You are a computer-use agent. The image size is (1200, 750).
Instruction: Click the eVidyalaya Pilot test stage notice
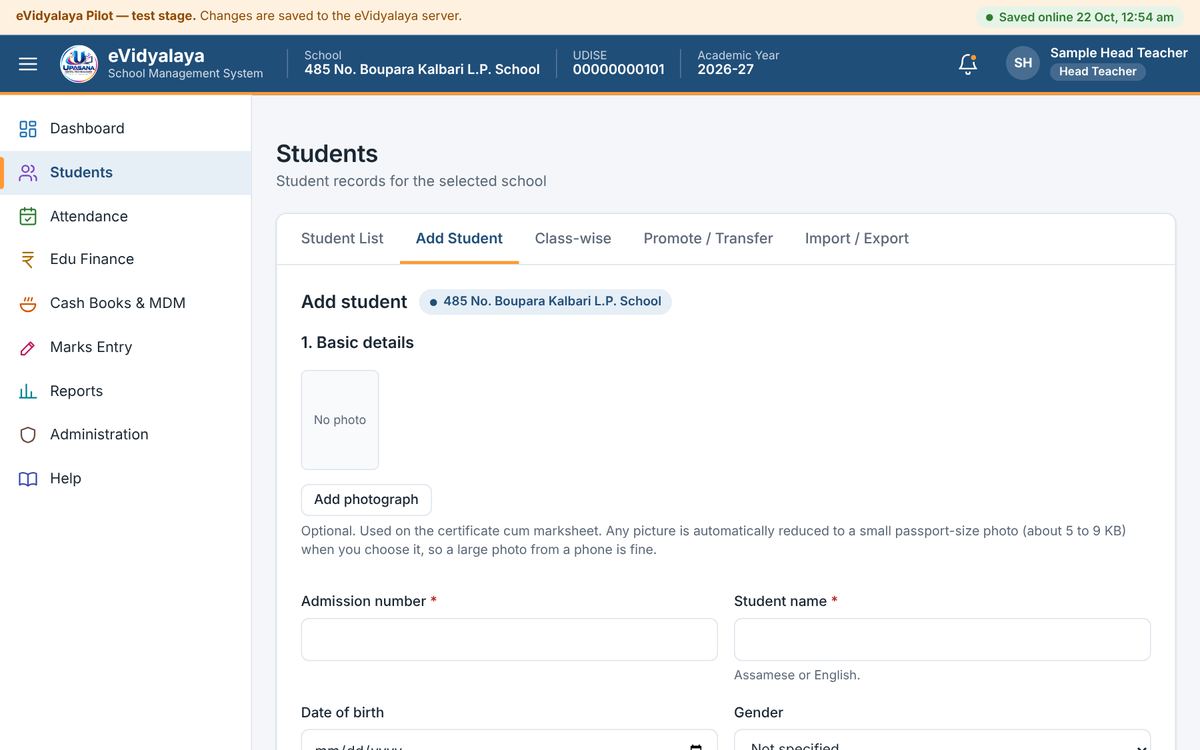tap(239, 16)
